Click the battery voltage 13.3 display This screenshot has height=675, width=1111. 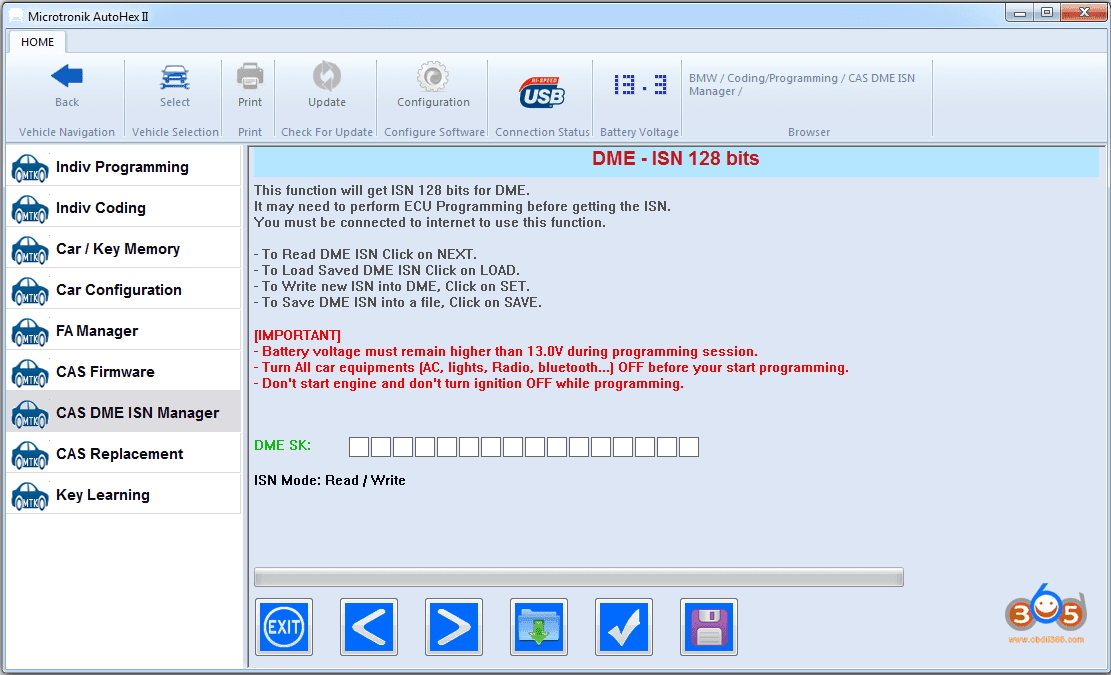(x=640, y=85)
